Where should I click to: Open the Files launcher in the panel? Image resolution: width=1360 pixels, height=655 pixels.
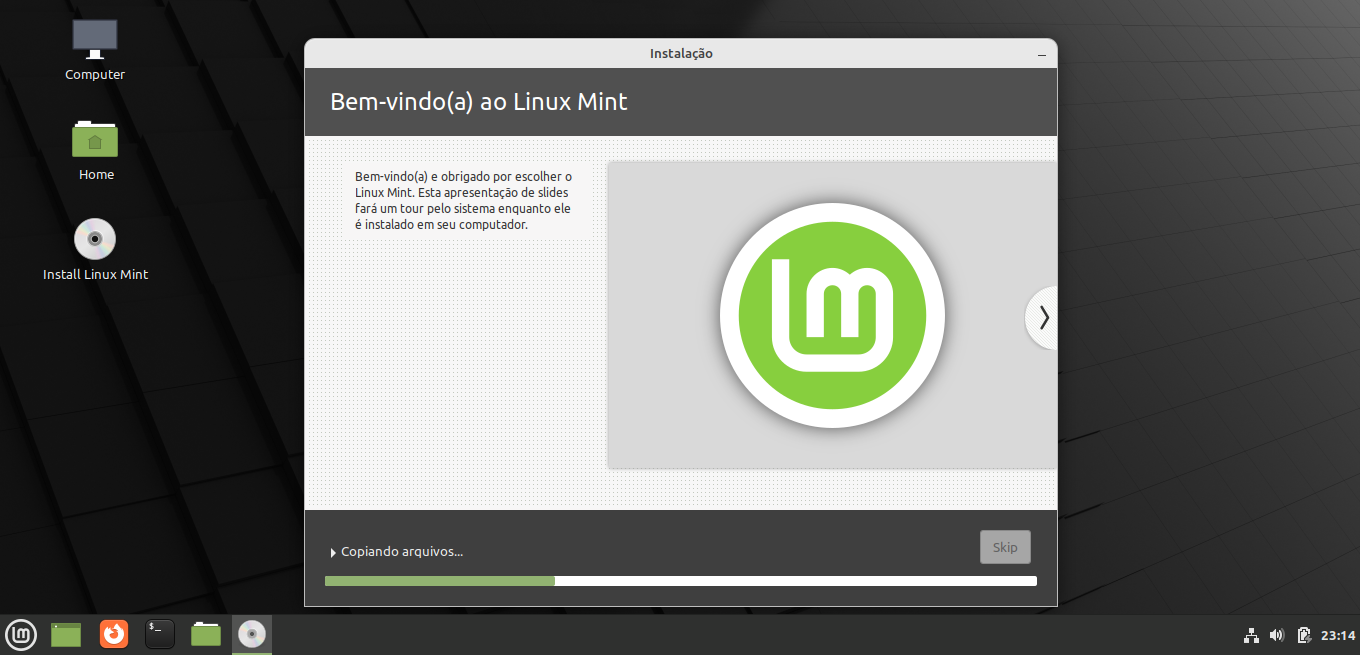[206, 634]
